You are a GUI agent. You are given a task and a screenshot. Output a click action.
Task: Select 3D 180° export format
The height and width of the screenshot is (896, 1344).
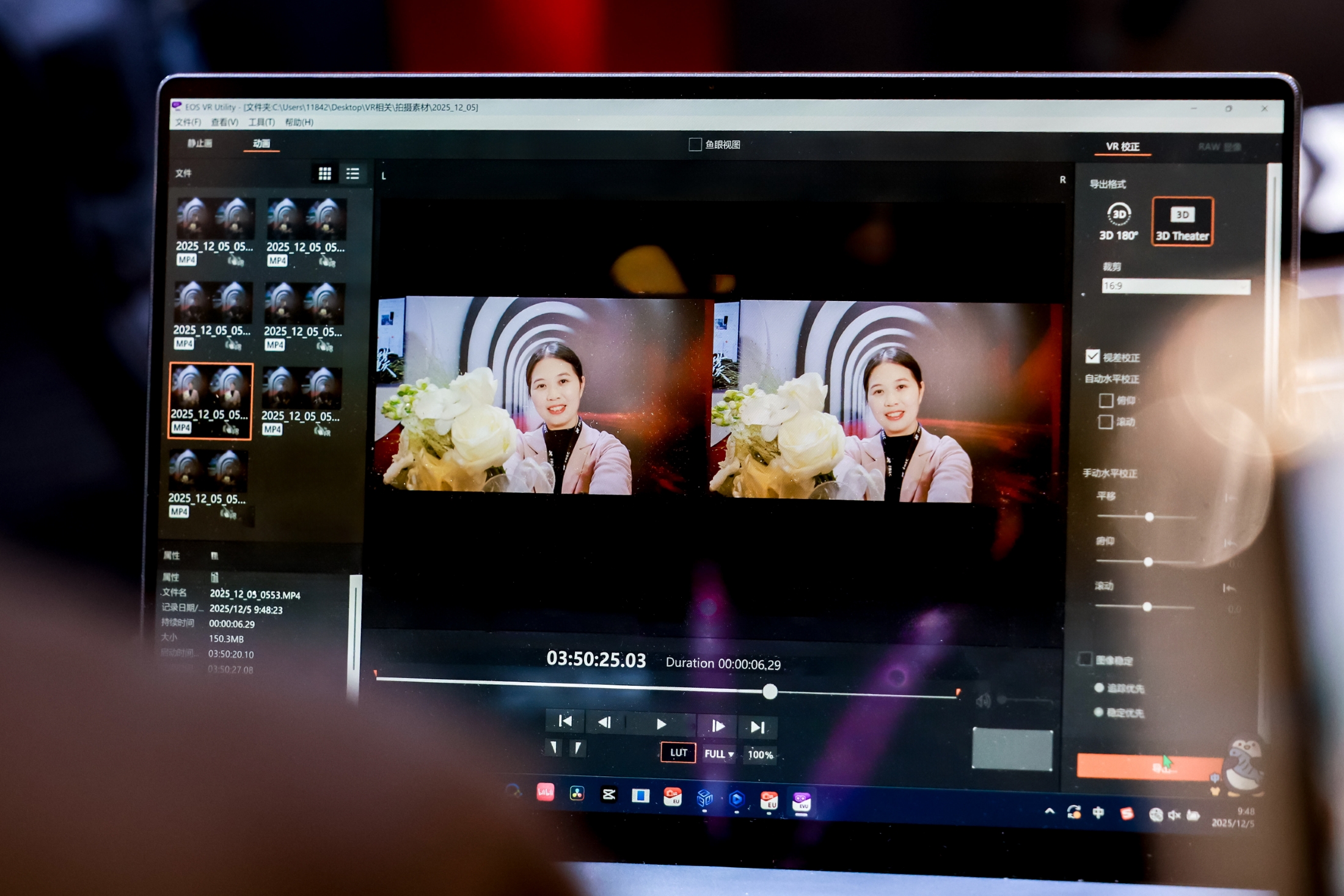coord(1119,222)
